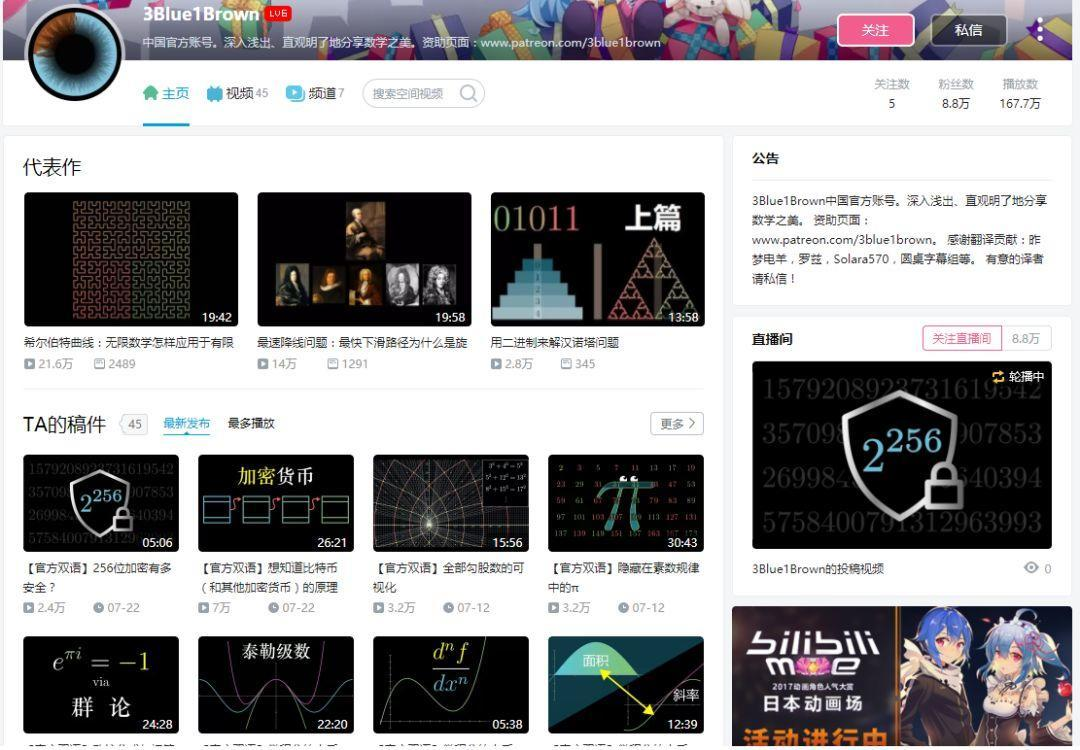Screen dimensions: 1080x750
Task: Click the 粉丝数 8.8万 stat
Action: coord(956,94)
